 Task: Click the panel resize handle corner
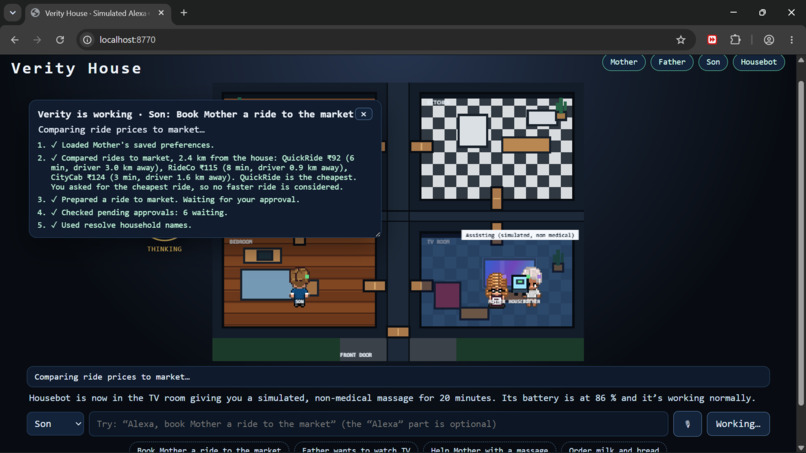pyautogui.click(x=378, y=234)
